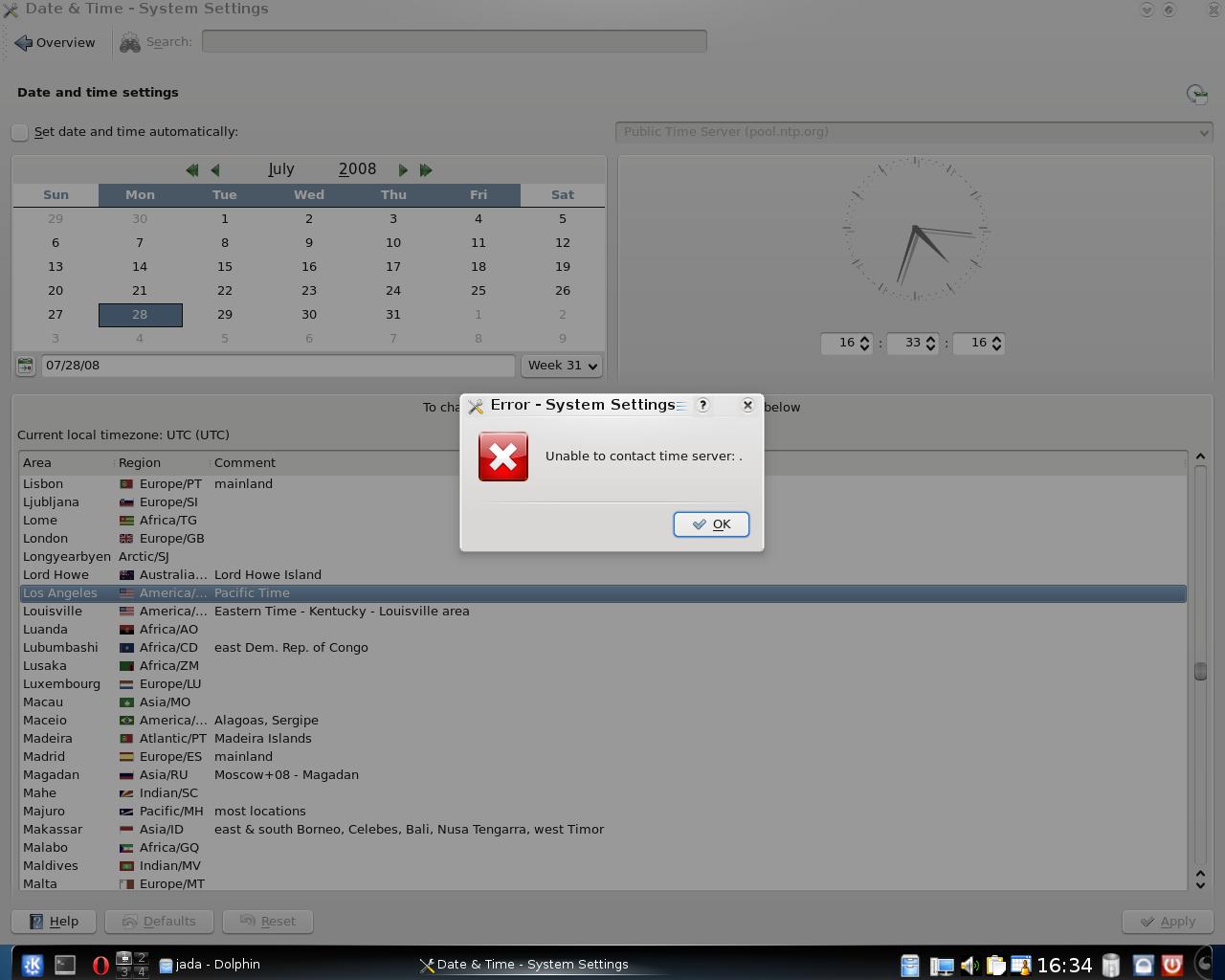
Task: Launch Opera browser from the taskbar
Action: point(100,965)
